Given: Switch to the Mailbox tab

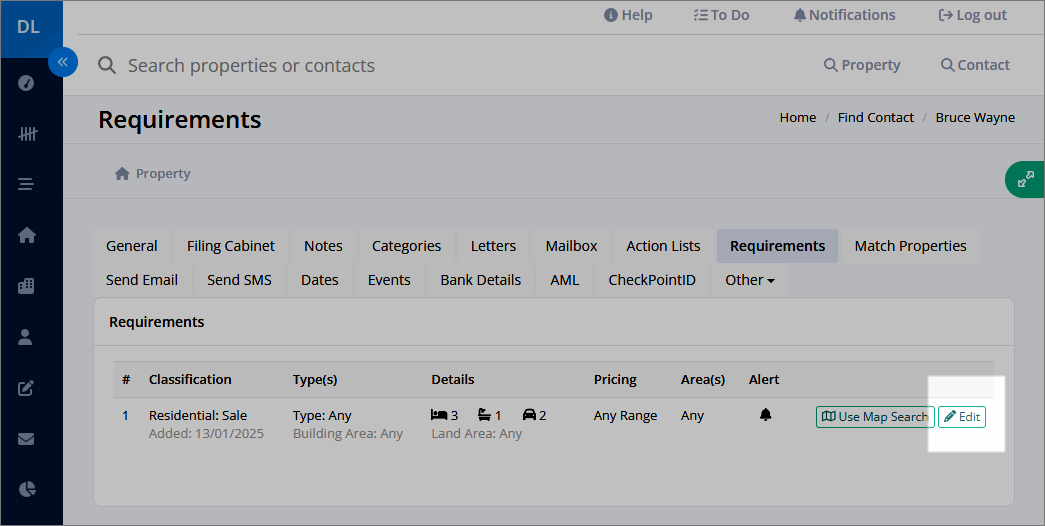Looking at the screenshot, I should (571, 246).
